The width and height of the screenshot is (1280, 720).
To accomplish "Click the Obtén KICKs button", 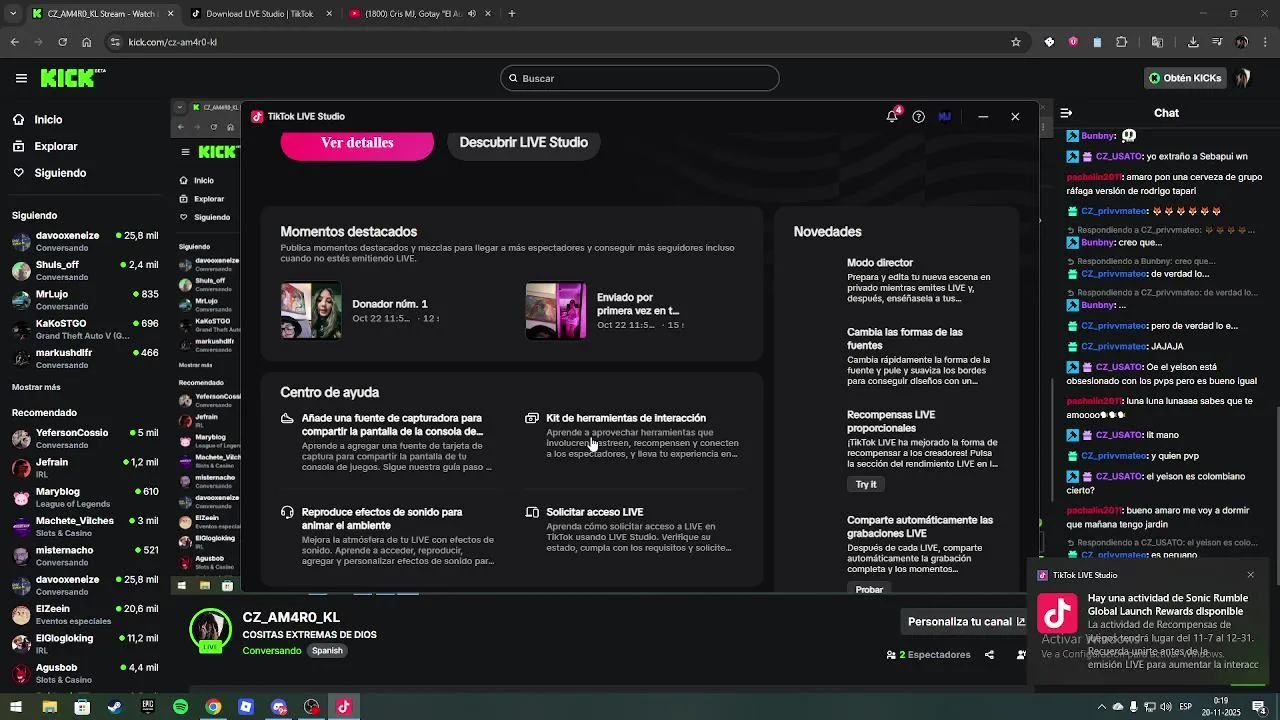I will [x=1185, y=78].
